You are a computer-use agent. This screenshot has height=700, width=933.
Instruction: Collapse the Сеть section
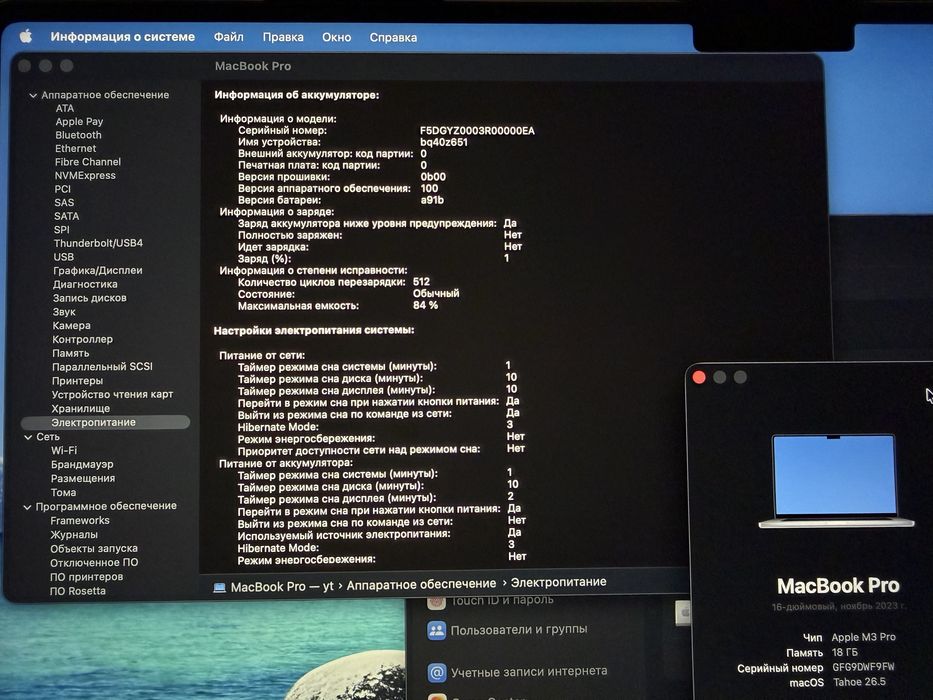click(28, 437)
